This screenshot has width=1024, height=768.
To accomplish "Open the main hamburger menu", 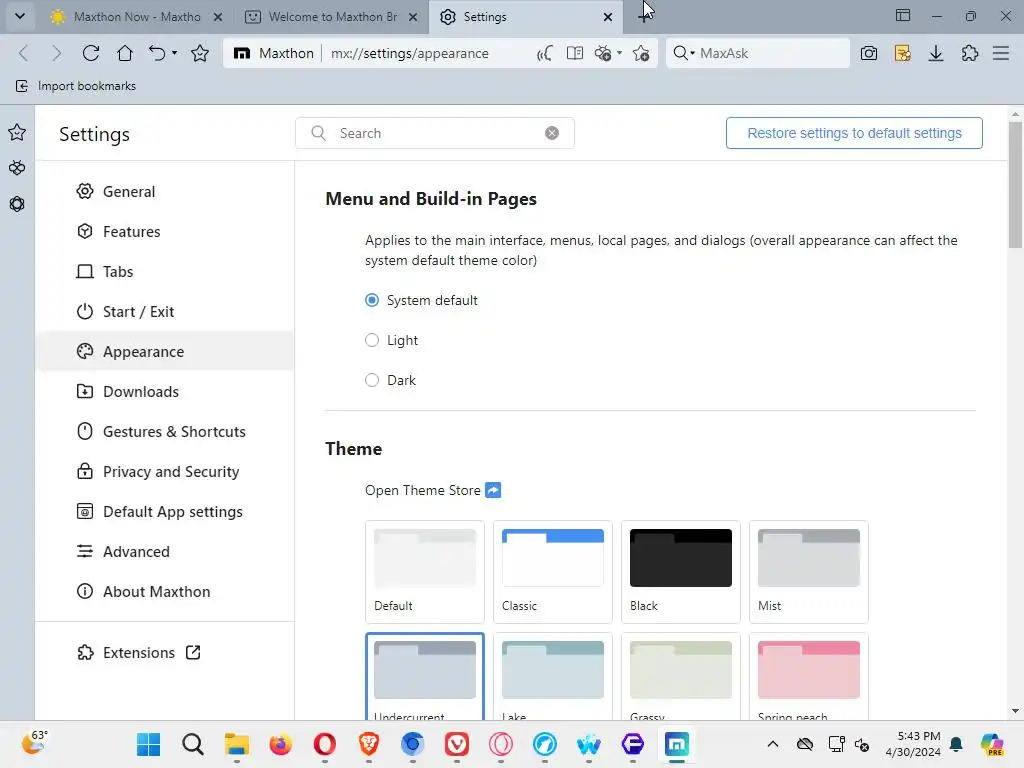I will [1001, 53].
